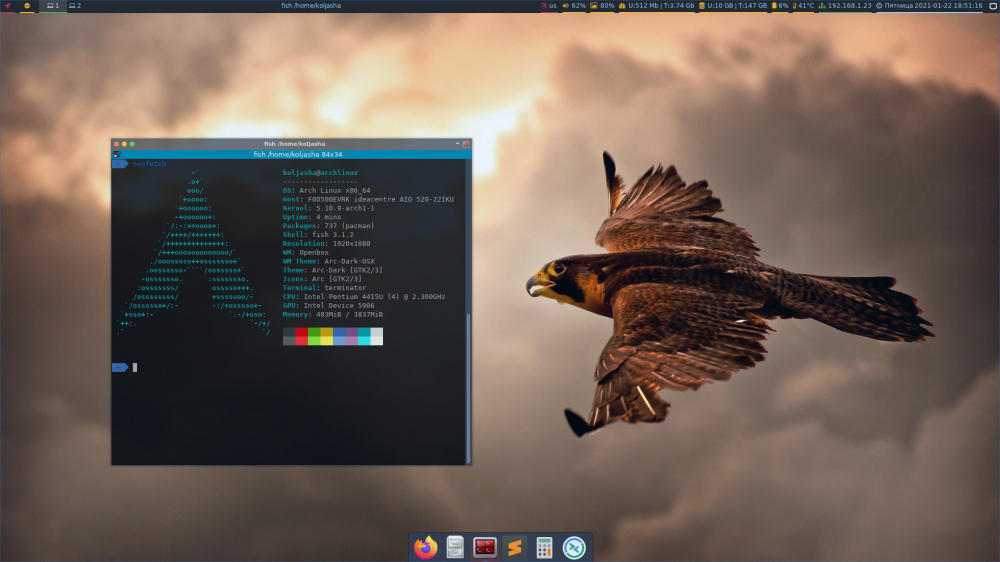Click the us keyboard layout indicator

pos(548,6)
